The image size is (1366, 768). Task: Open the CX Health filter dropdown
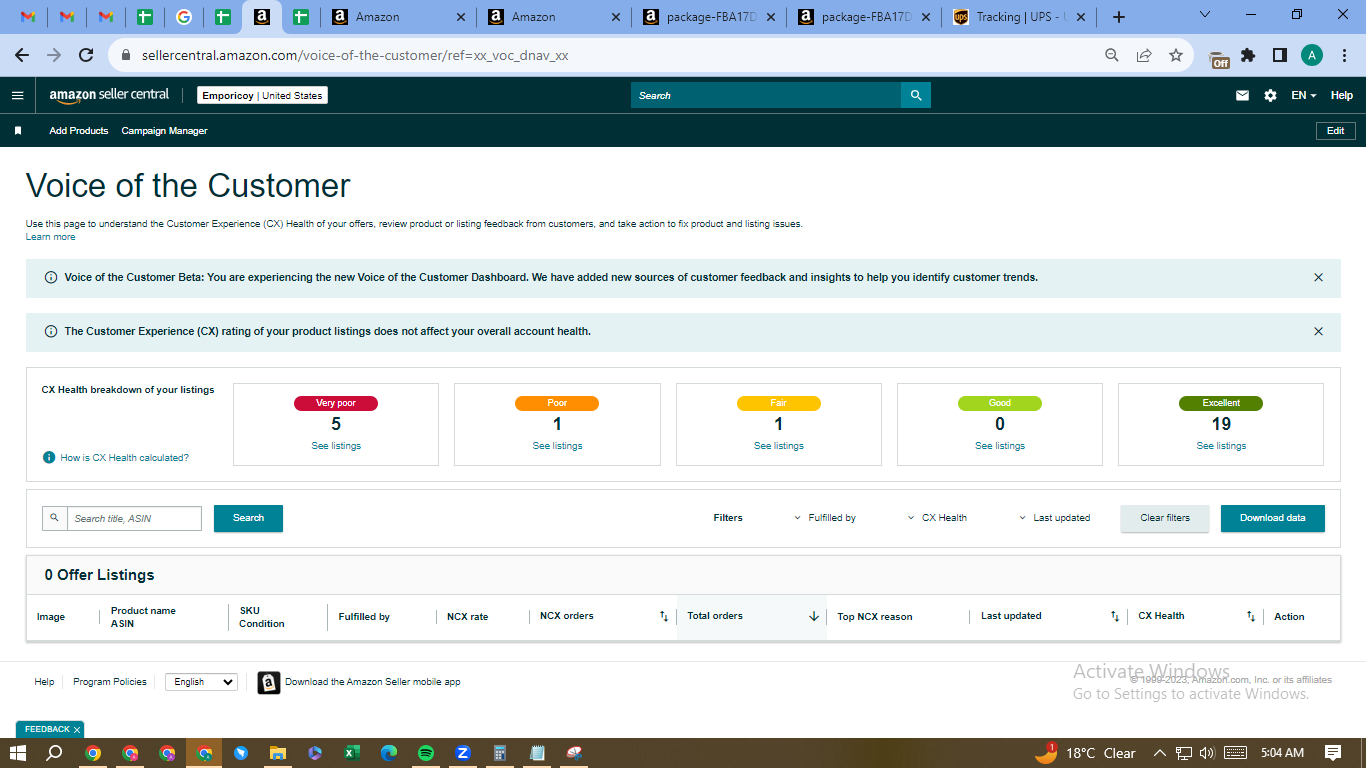point(937,518)
